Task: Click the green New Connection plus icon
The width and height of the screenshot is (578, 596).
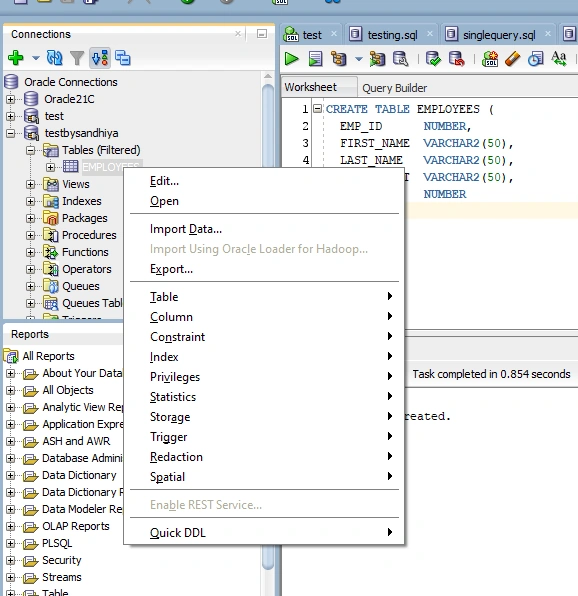Action: (x=16, y=58)
